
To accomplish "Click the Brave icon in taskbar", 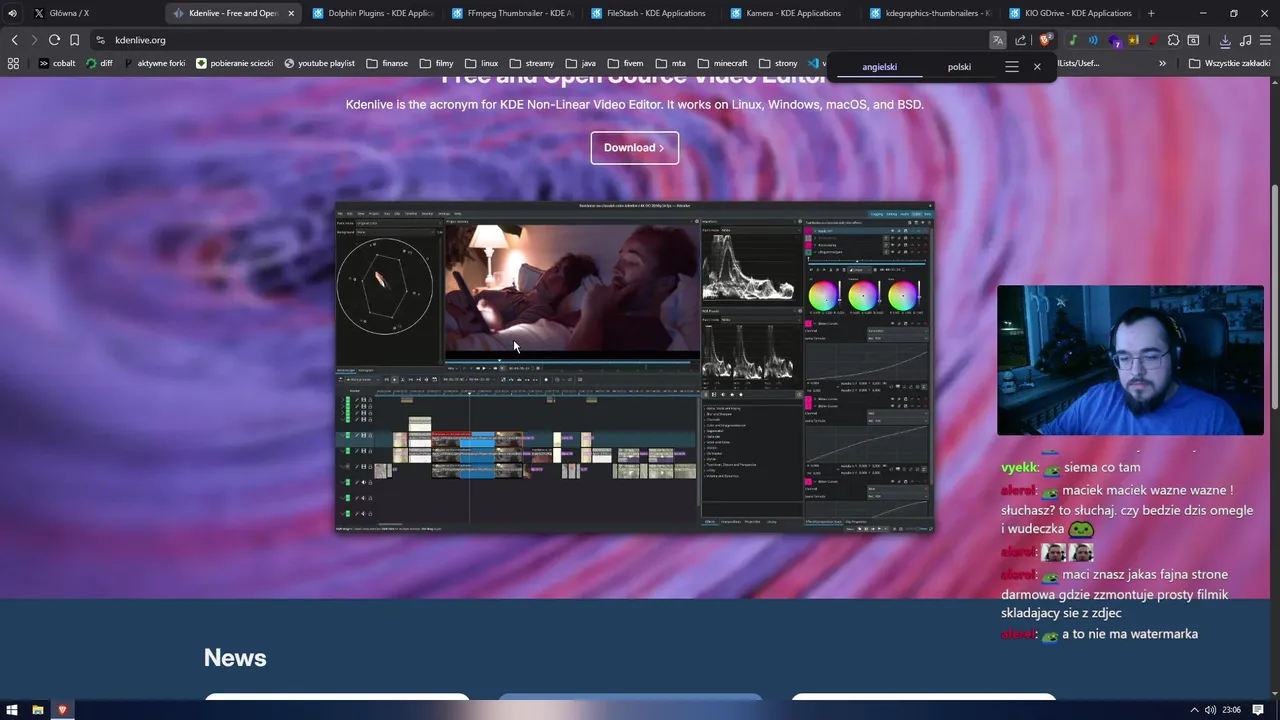I will click(62, 710).
